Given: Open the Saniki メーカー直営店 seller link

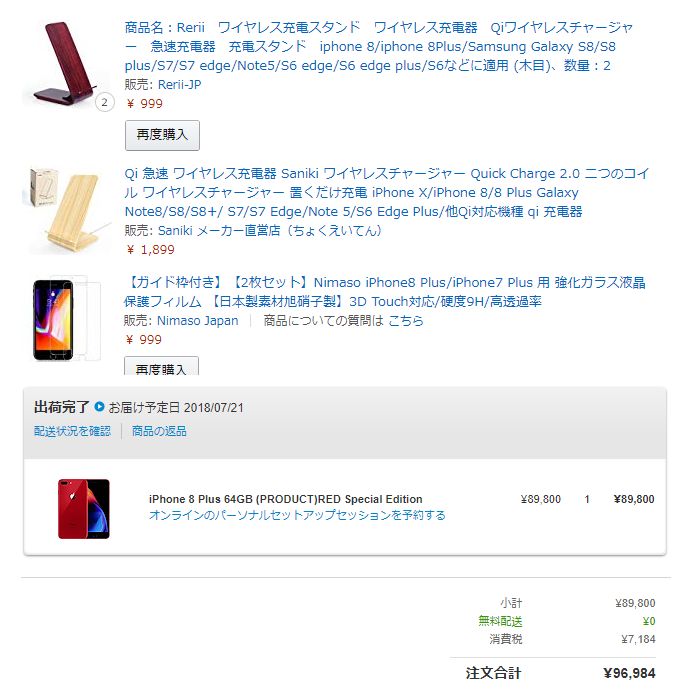Looking at the screenshot, I should (x=269, y=230).
